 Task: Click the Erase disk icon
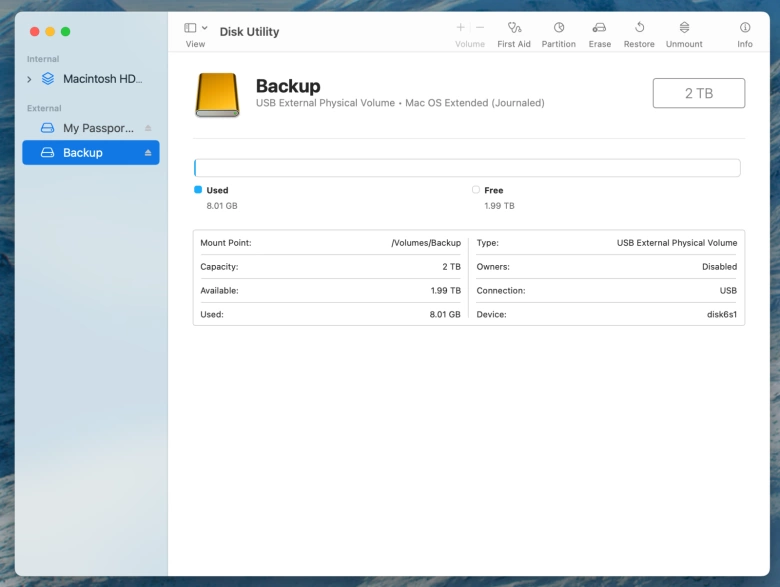point(599,28)
